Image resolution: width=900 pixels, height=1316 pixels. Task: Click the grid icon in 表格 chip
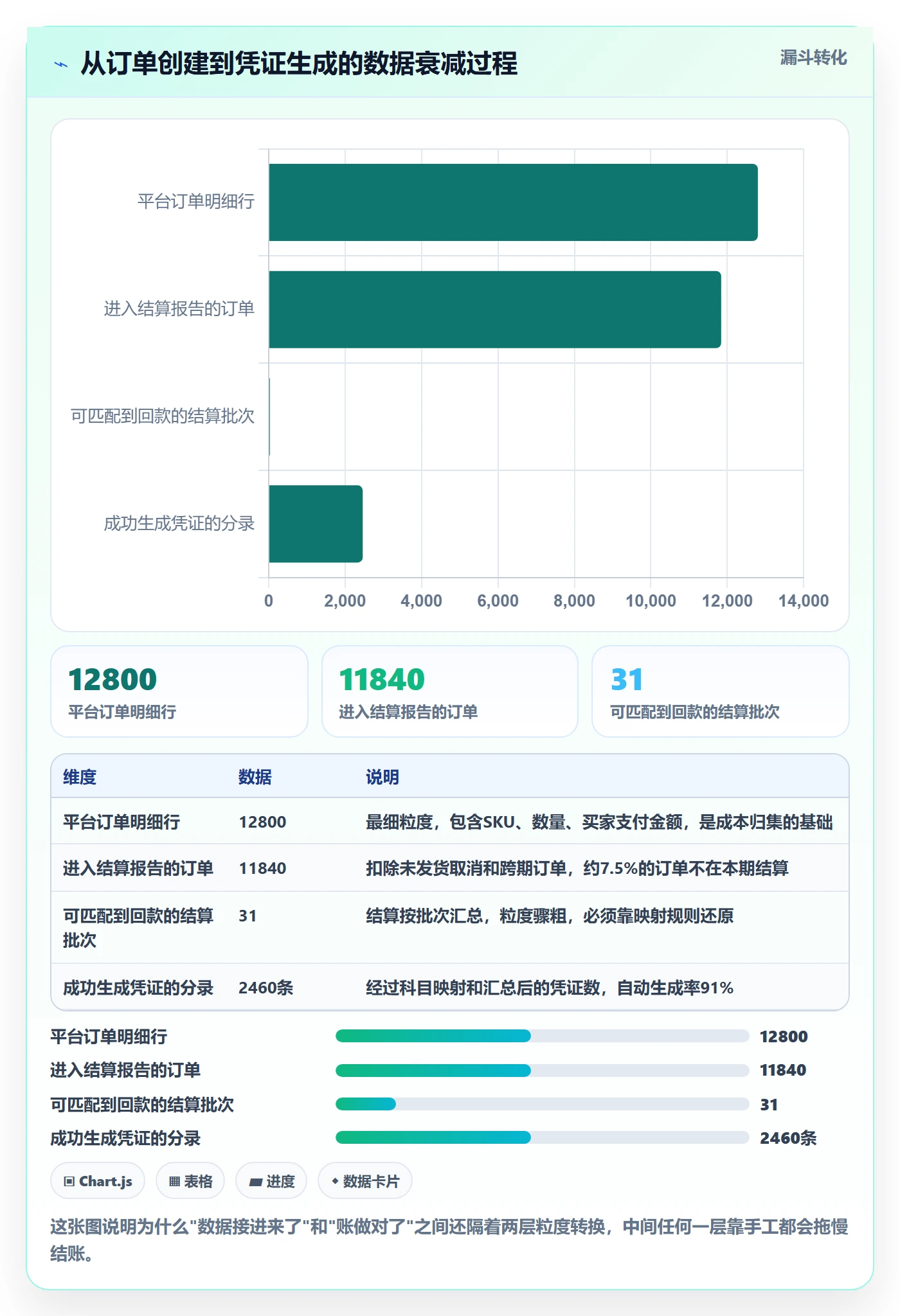[174, 1181]
